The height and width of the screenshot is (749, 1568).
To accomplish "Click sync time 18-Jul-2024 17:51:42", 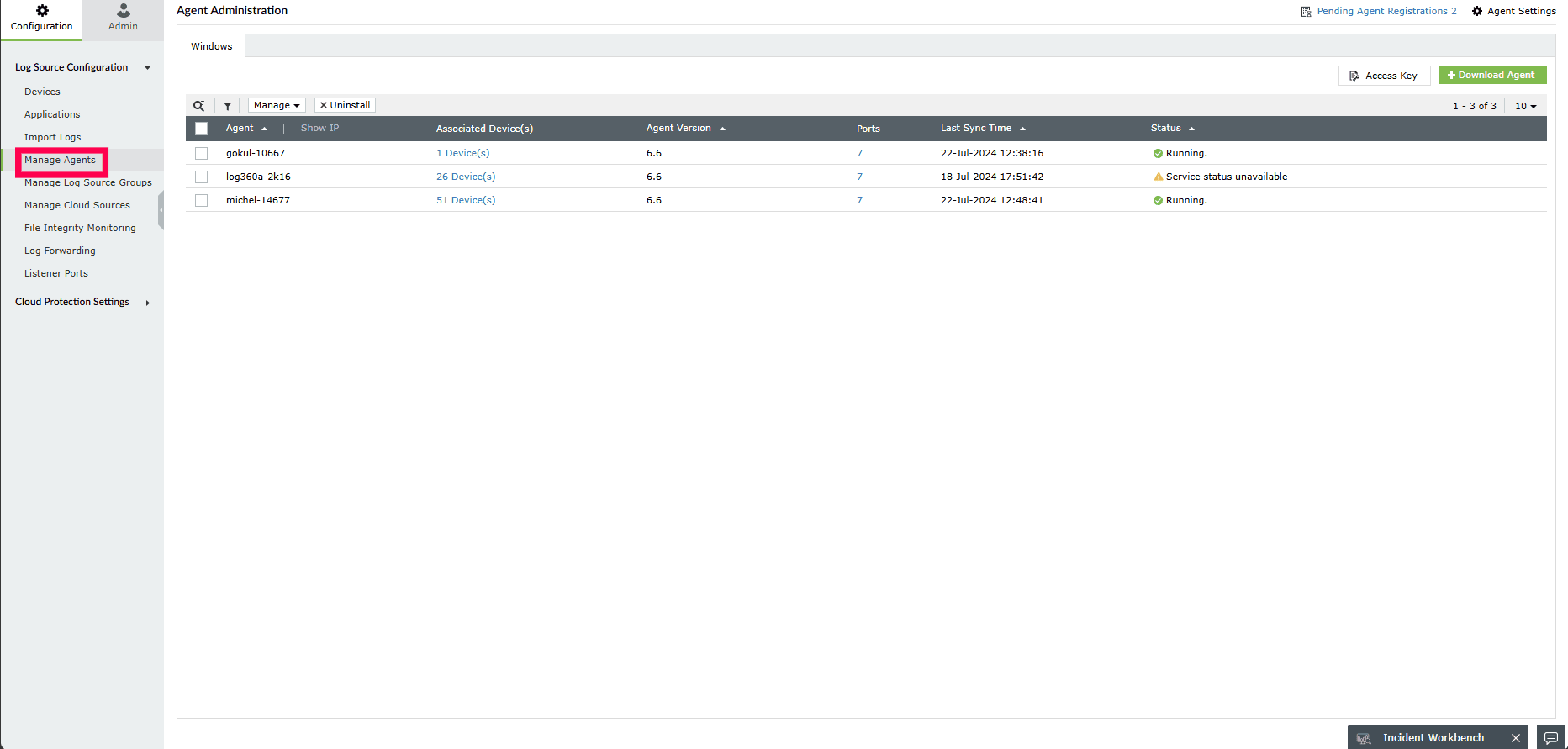I will pyautogui.click(x=992, y=177).
